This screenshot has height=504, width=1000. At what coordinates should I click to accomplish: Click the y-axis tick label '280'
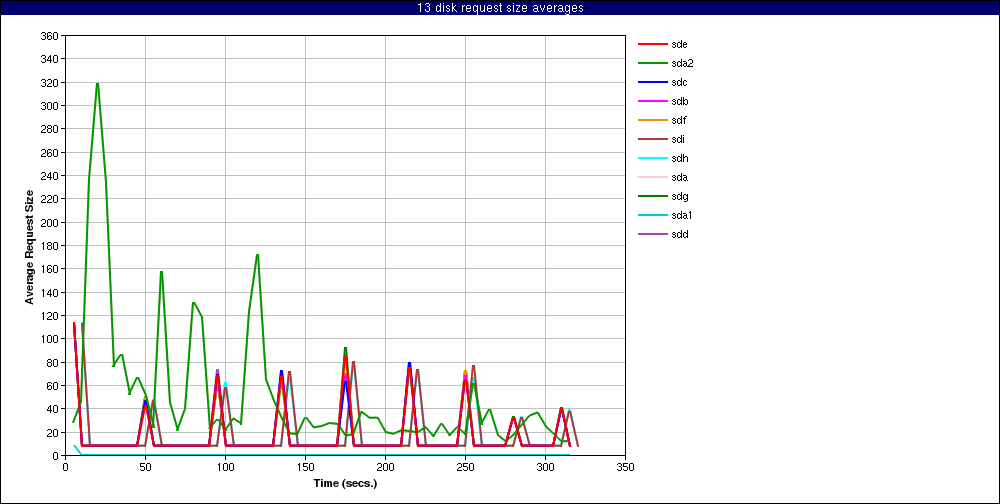51,130
